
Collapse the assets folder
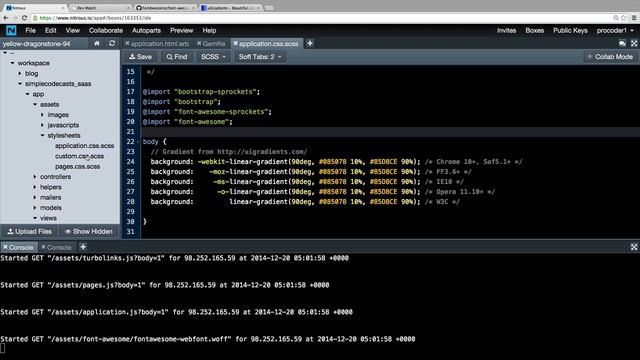point(35,104)
